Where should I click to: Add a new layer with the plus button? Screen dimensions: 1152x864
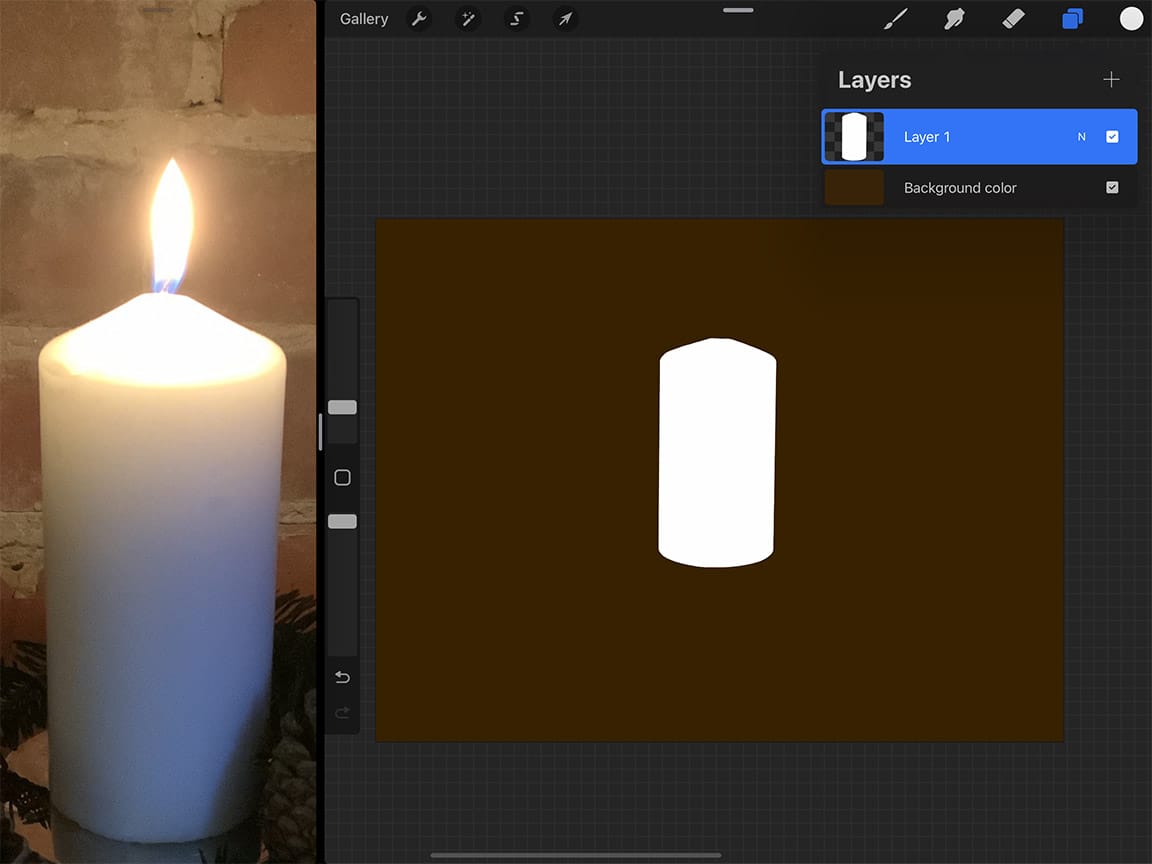click(1111, 79)
